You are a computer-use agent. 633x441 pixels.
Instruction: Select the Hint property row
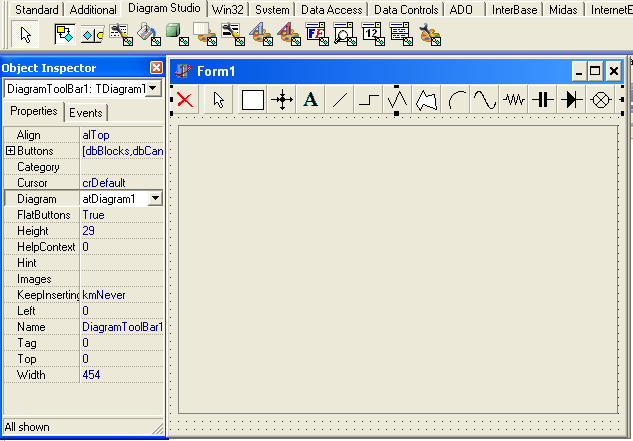(83, 263)
